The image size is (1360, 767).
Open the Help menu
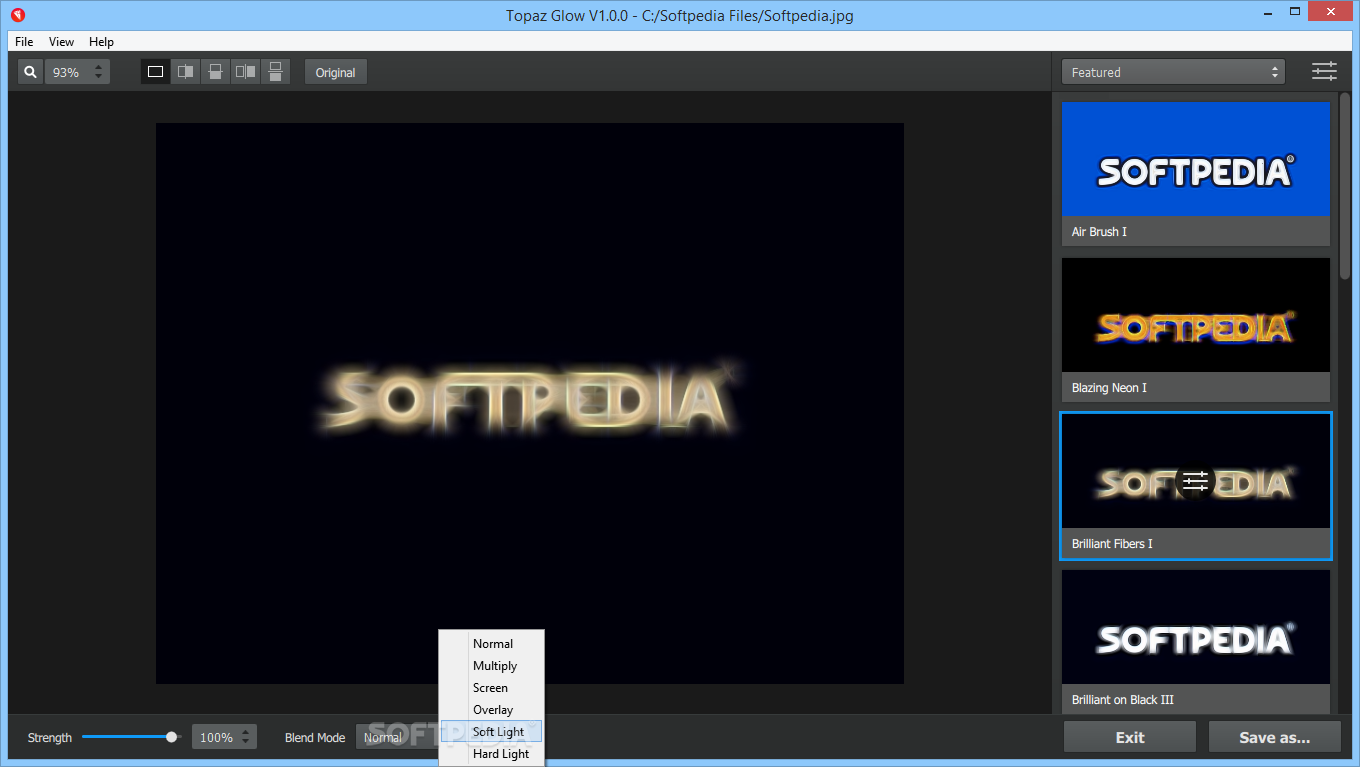point(101,42)
